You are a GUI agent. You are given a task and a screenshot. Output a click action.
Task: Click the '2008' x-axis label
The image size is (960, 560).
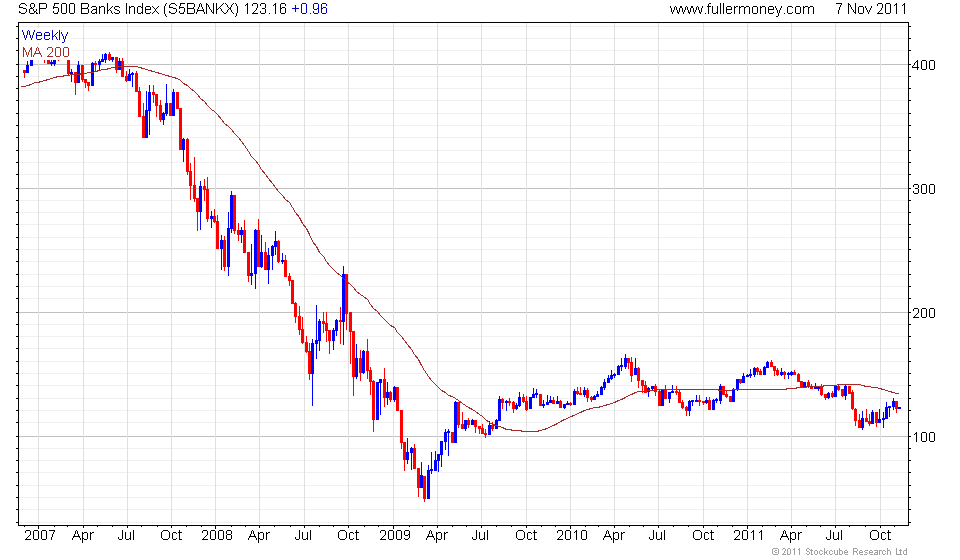tap(217, 535)
